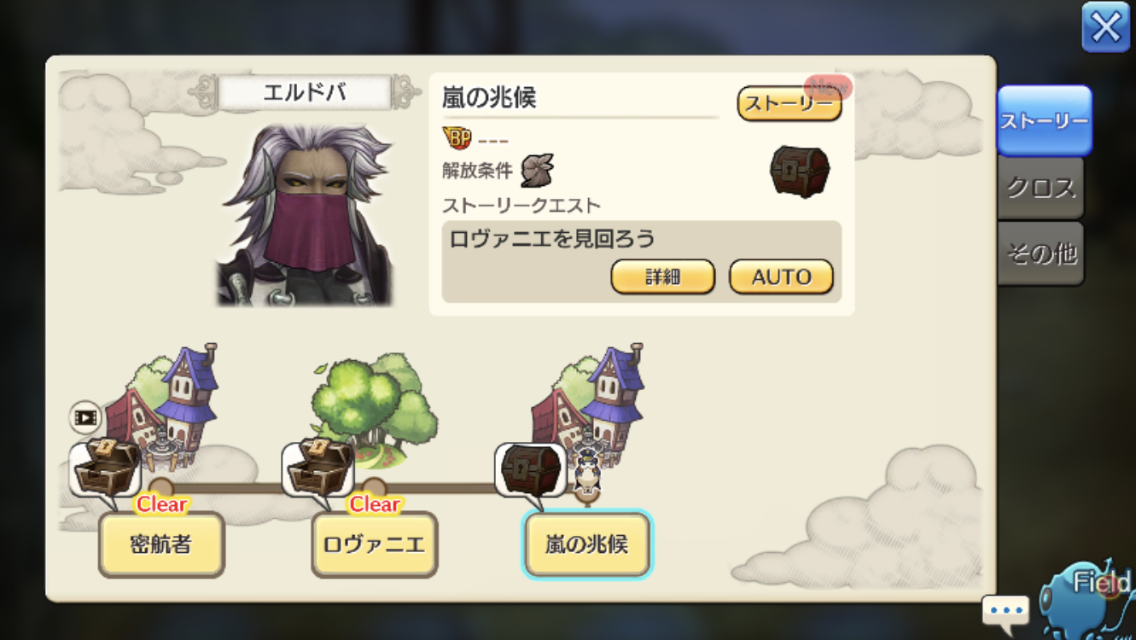The width and height of the screenshot is (1136, 640).
Task: Click the reward chest icon in quest details
Action: tap(800, 171)
